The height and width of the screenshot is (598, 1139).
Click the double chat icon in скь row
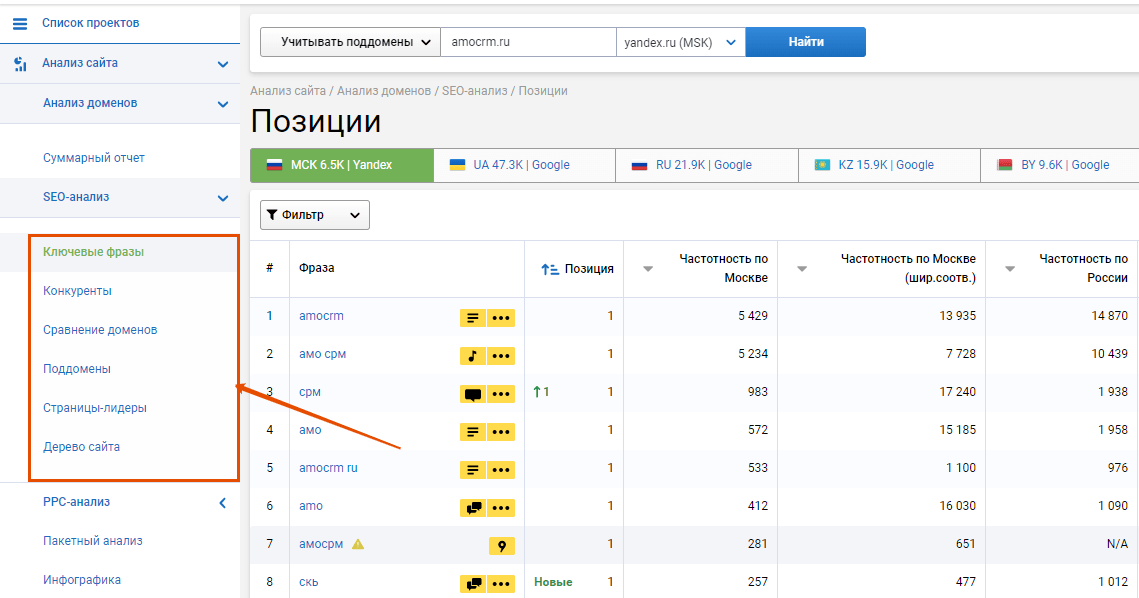tap(473, 583)
